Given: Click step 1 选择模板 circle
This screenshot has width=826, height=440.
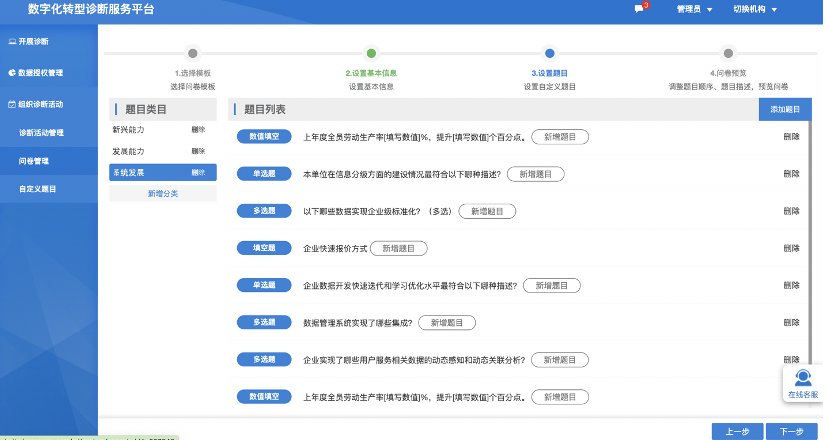Looking at the screenshot, I should coord(193,53).
